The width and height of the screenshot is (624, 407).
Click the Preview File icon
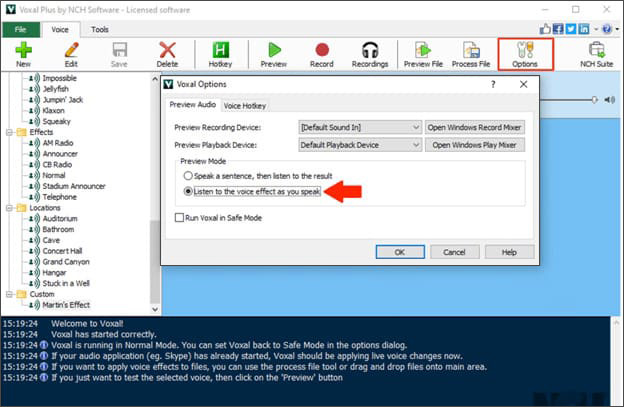pos(423,51)
